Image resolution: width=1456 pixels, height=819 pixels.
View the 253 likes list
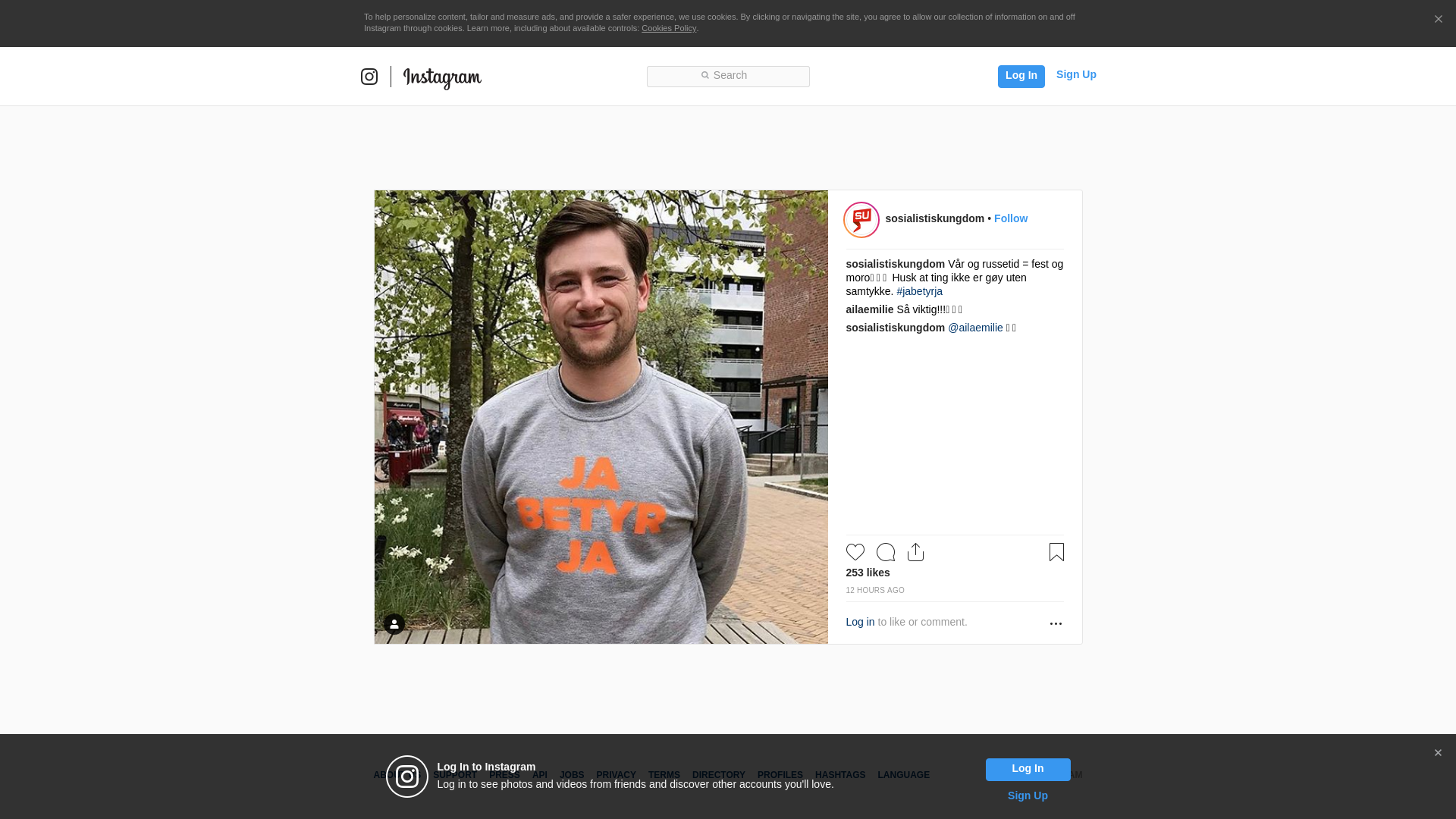868,573
